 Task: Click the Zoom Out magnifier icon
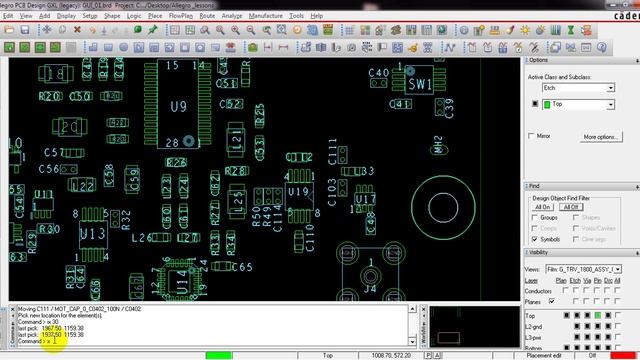pos(251,30)
